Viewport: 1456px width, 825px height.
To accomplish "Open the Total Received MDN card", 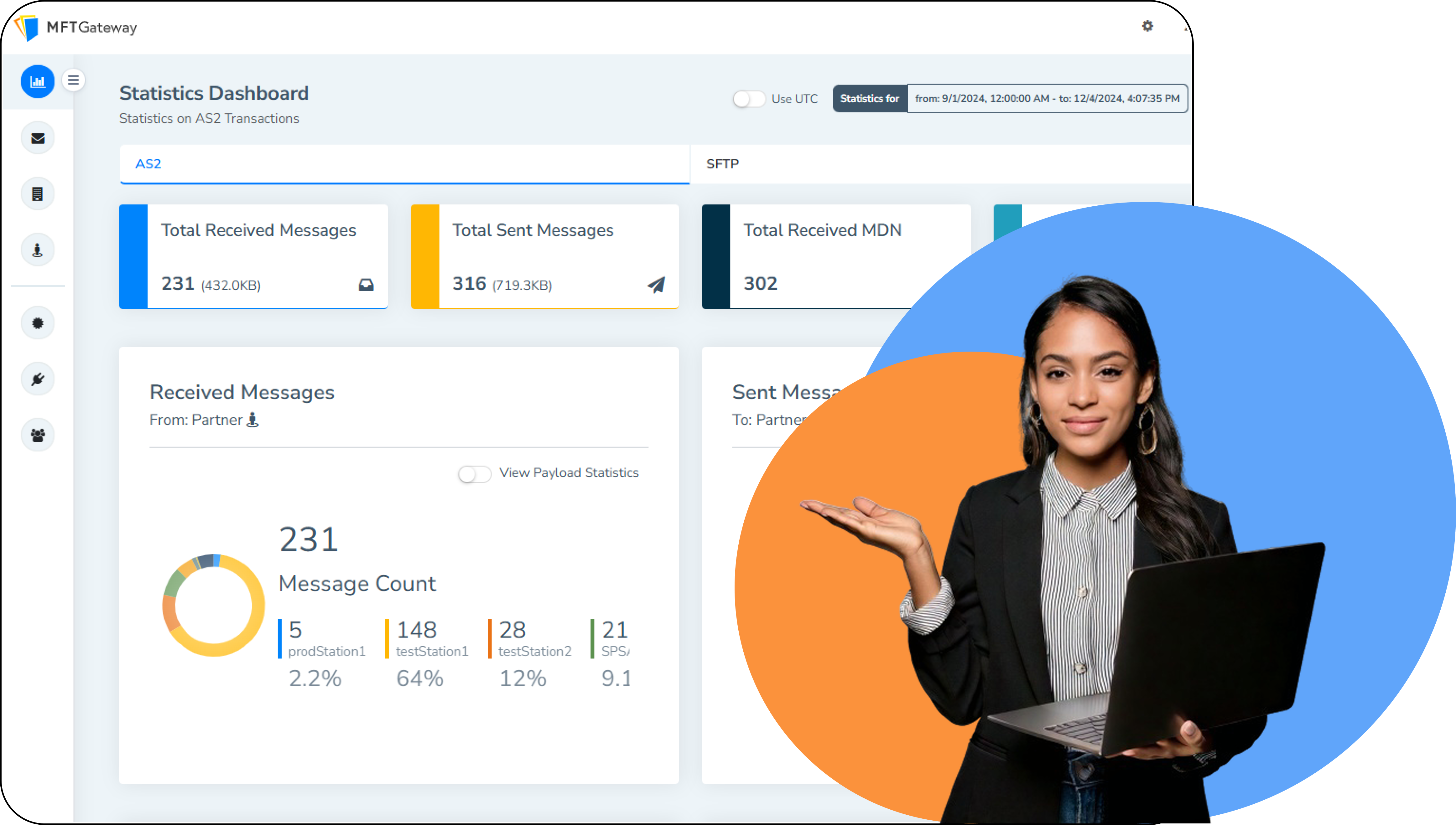I will (x=836, y=257).
